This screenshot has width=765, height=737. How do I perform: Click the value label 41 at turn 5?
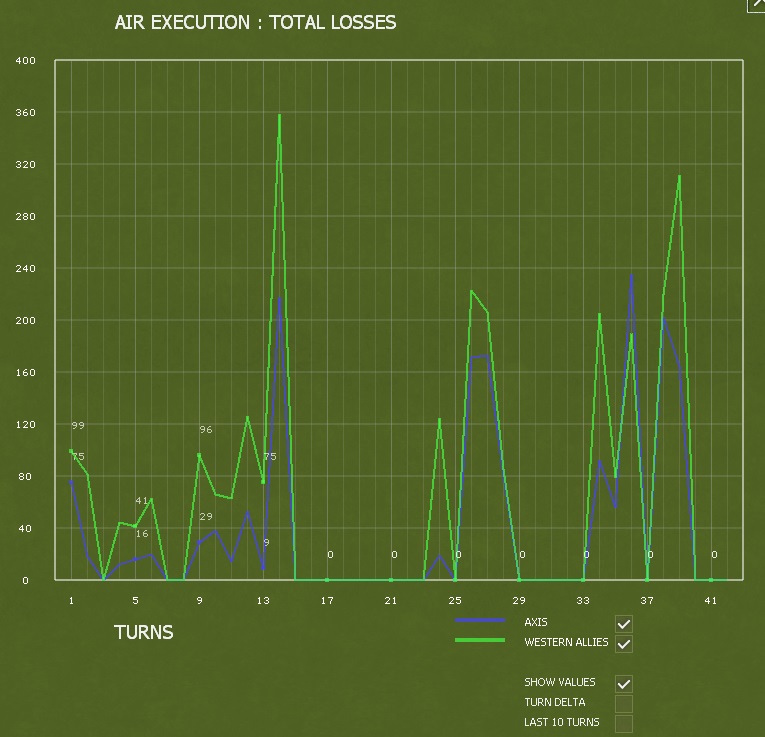141,500
